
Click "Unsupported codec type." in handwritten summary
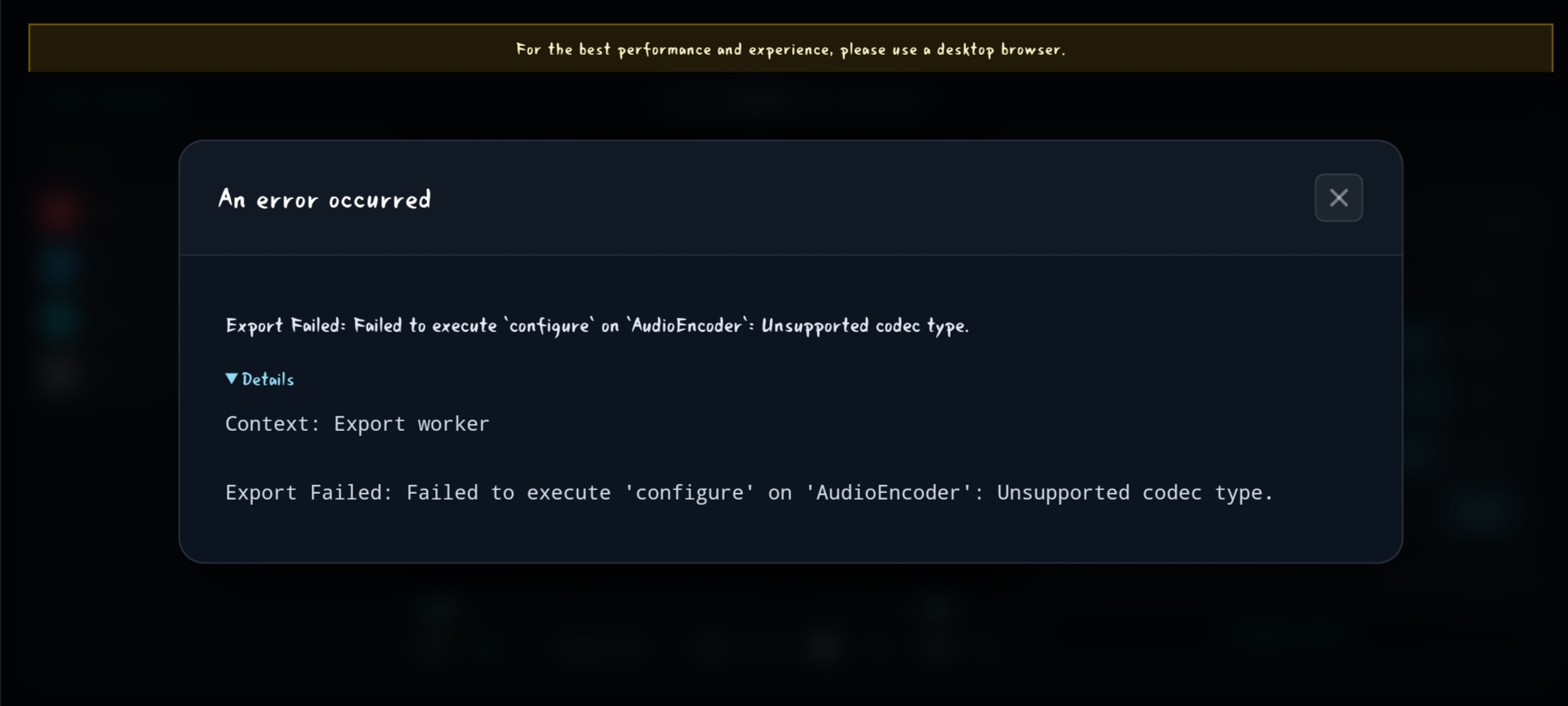coord(864,326)
